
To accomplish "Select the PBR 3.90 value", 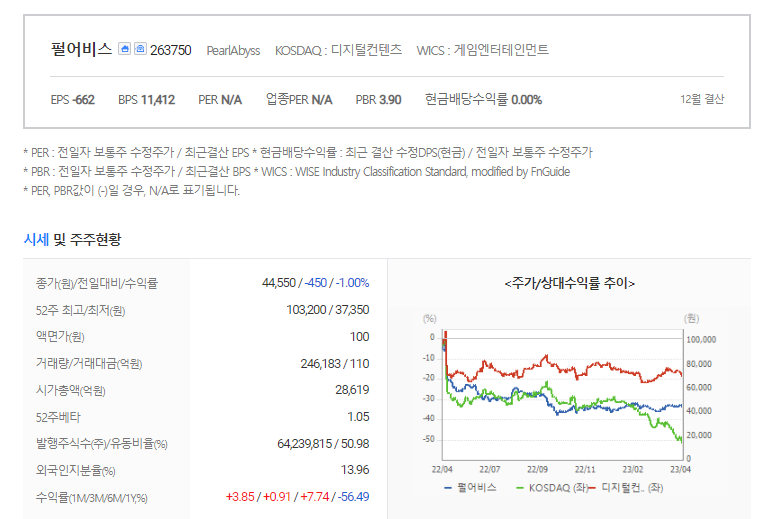I will 378,100.
